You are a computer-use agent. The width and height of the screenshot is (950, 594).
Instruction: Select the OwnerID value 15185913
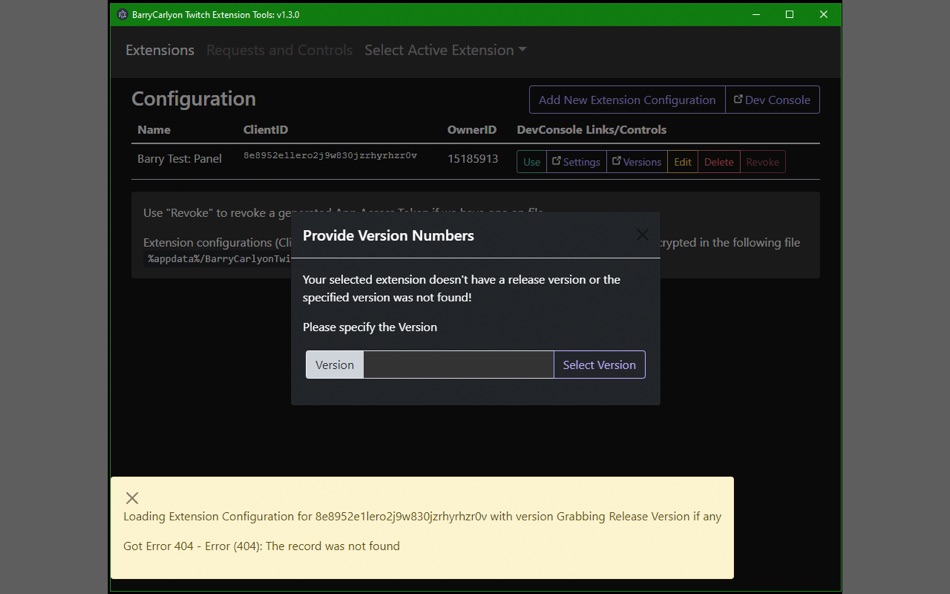[473, 159]
